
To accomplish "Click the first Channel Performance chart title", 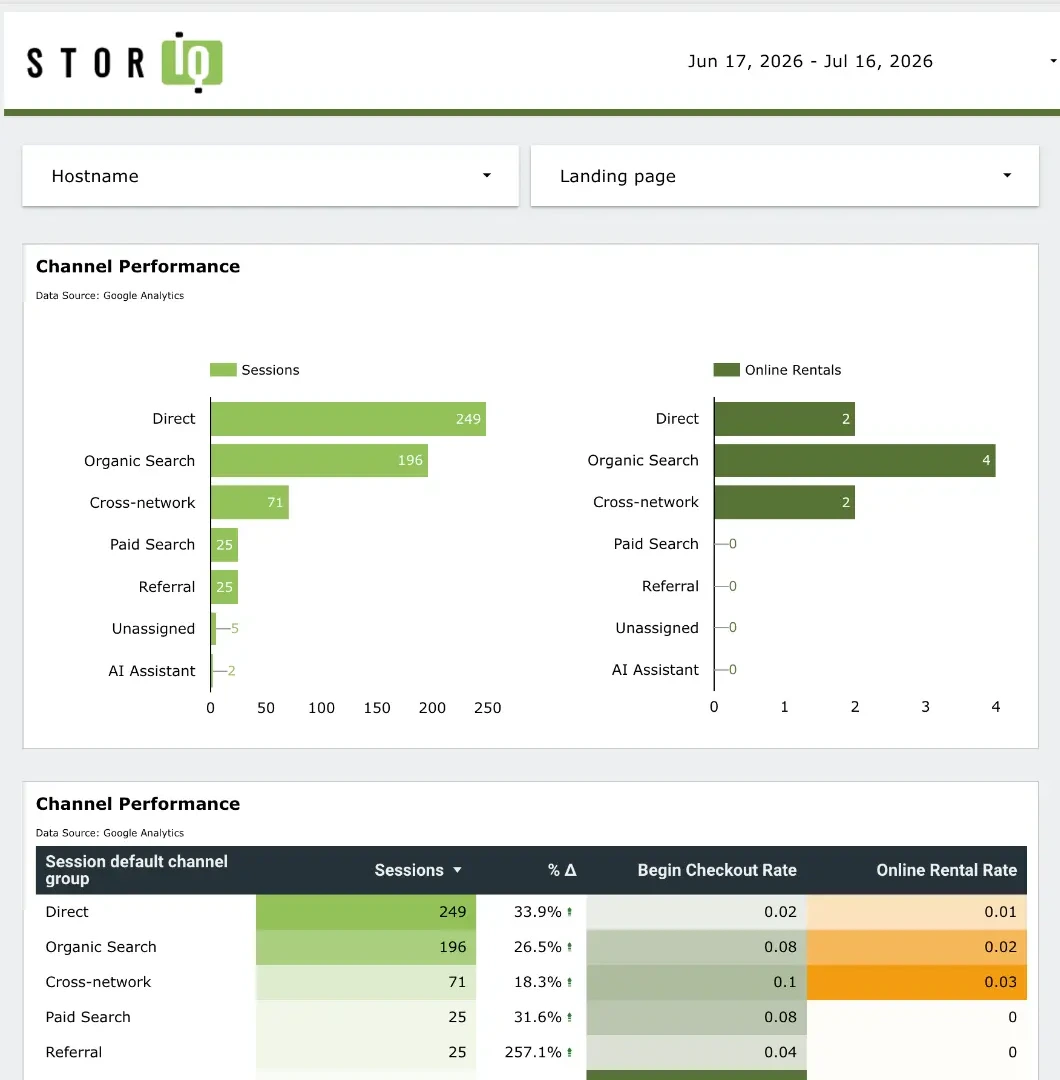I will point(138,267).
